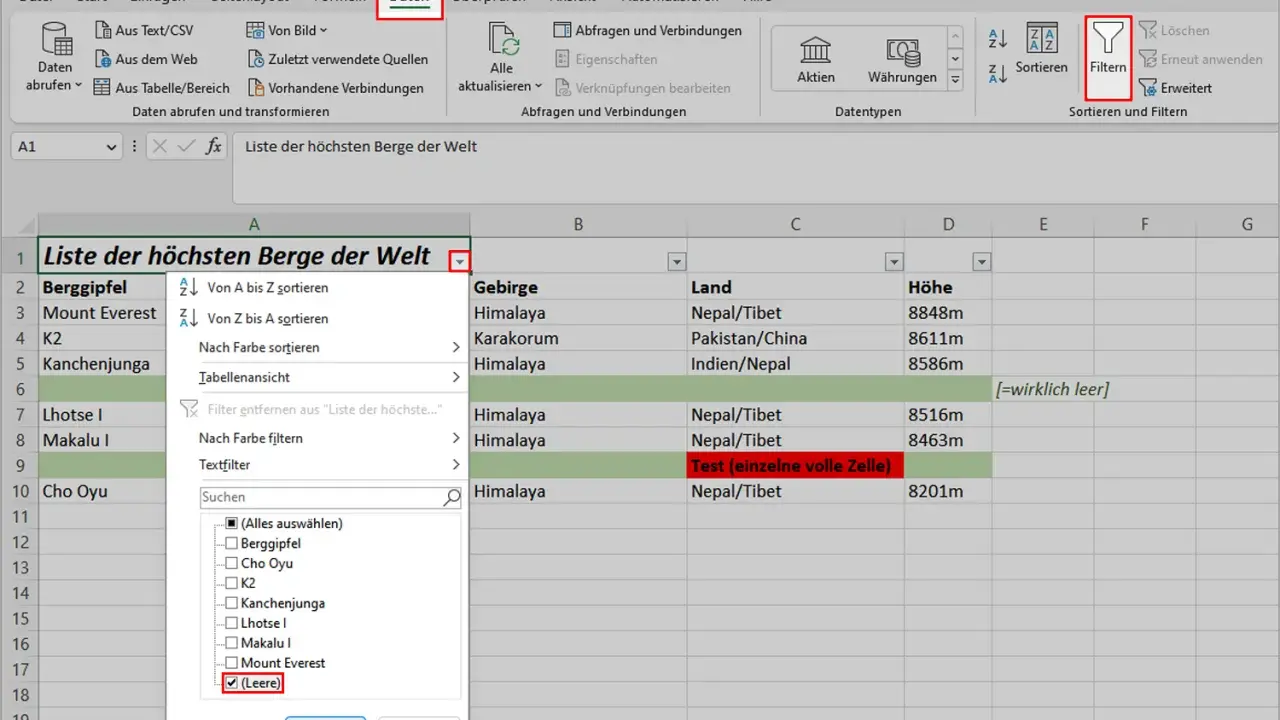Click the Pakistan/China cell
This screenshot has height=720, width=1280.
coord(796,338)
